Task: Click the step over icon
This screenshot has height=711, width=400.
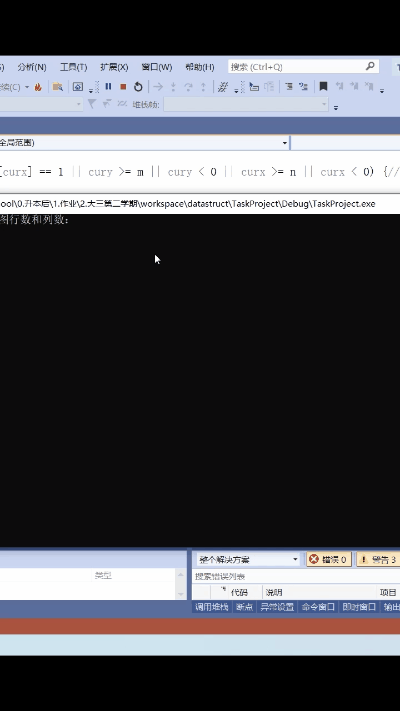Action: click(x=188, y=87)
